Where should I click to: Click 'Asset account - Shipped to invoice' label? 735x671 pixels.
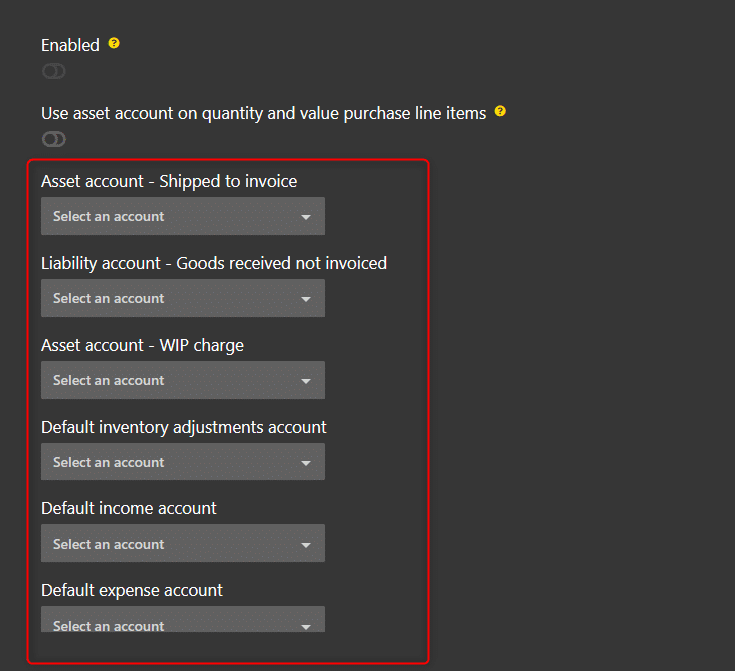pos(169,181)
